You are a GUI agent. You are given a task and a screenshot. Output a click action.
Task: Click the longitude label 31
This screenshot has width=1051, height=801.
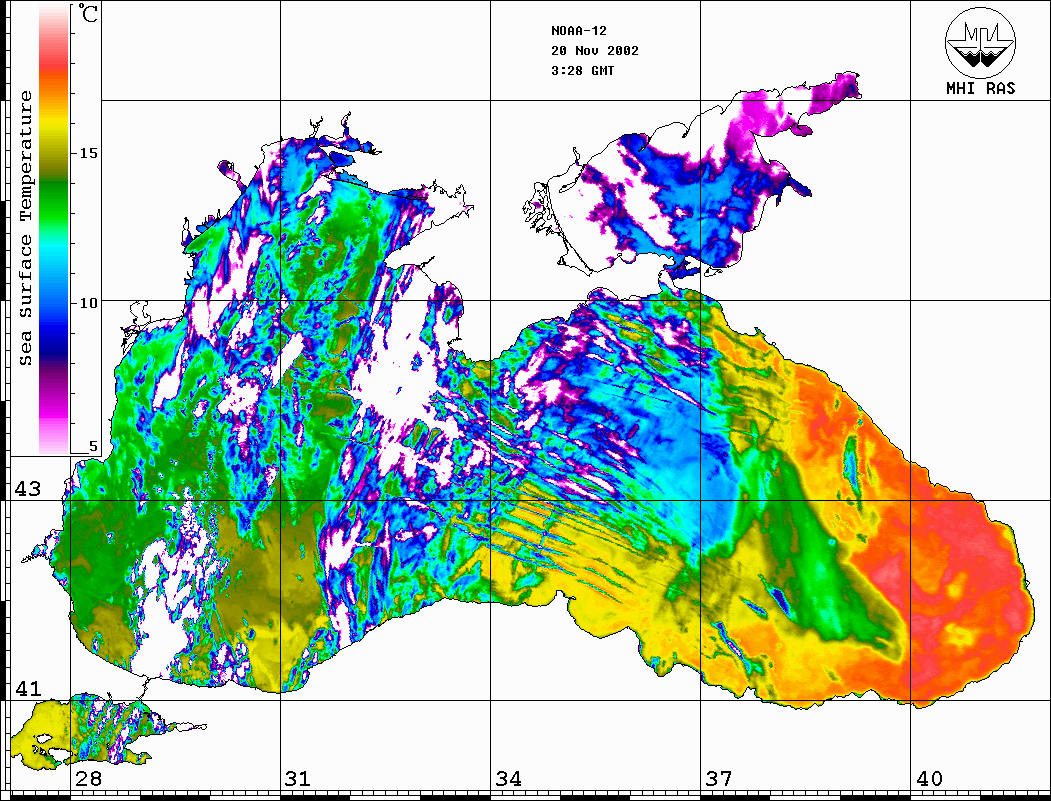click(298, 778)
